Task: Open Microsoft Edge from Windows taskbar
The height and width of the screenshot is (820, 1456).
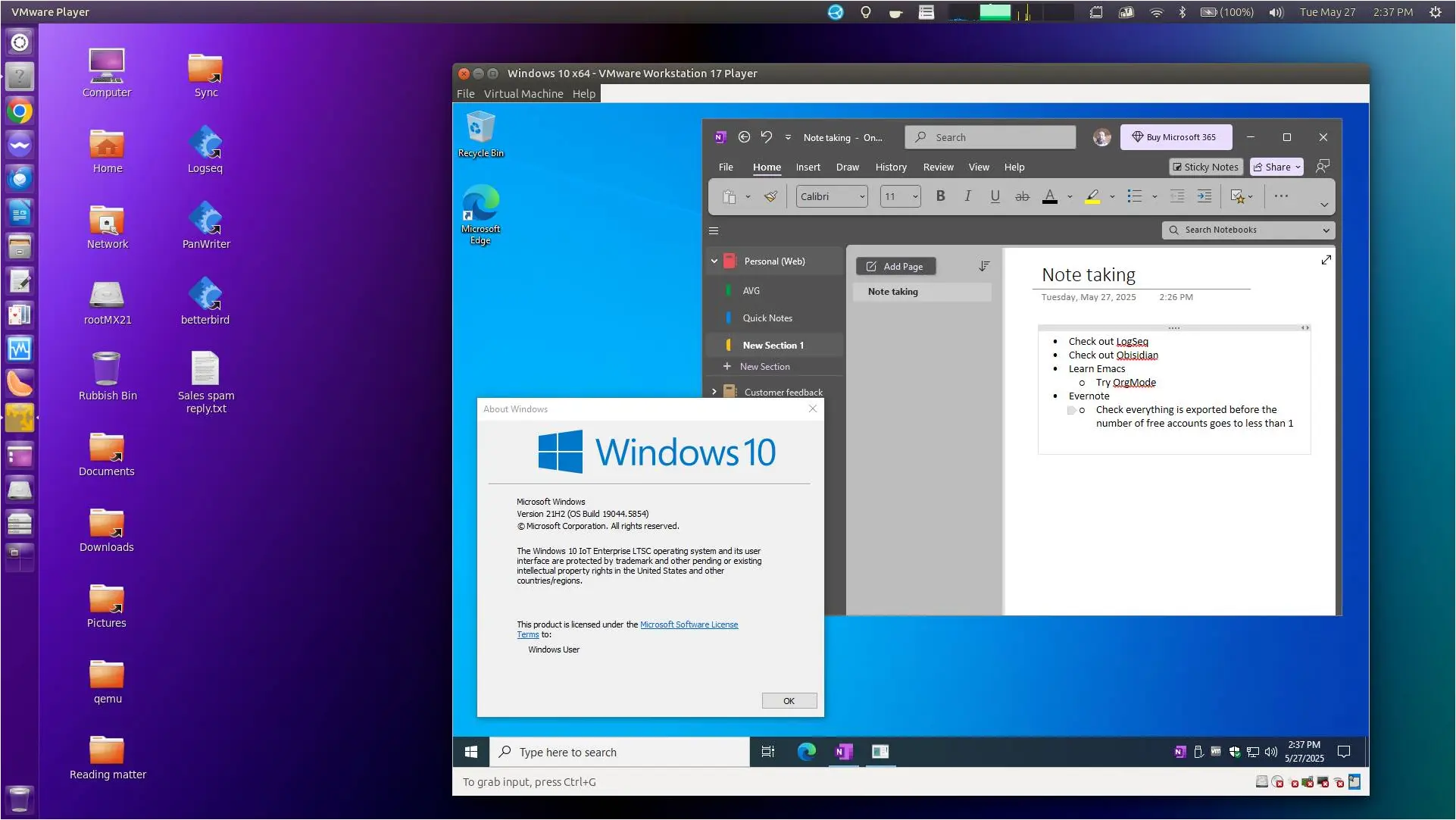Action: pos(806,752)
